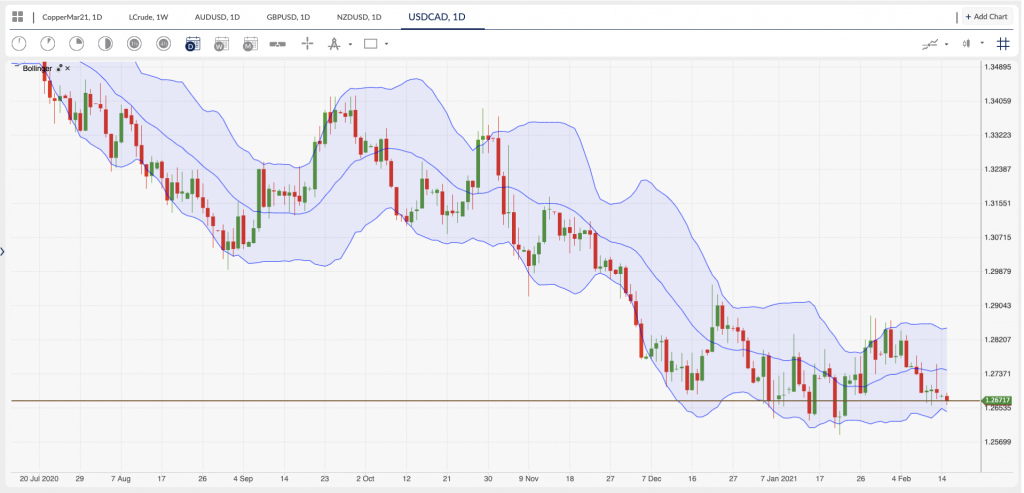Select the 1-minute timeframe clock icon

[19, 44]
